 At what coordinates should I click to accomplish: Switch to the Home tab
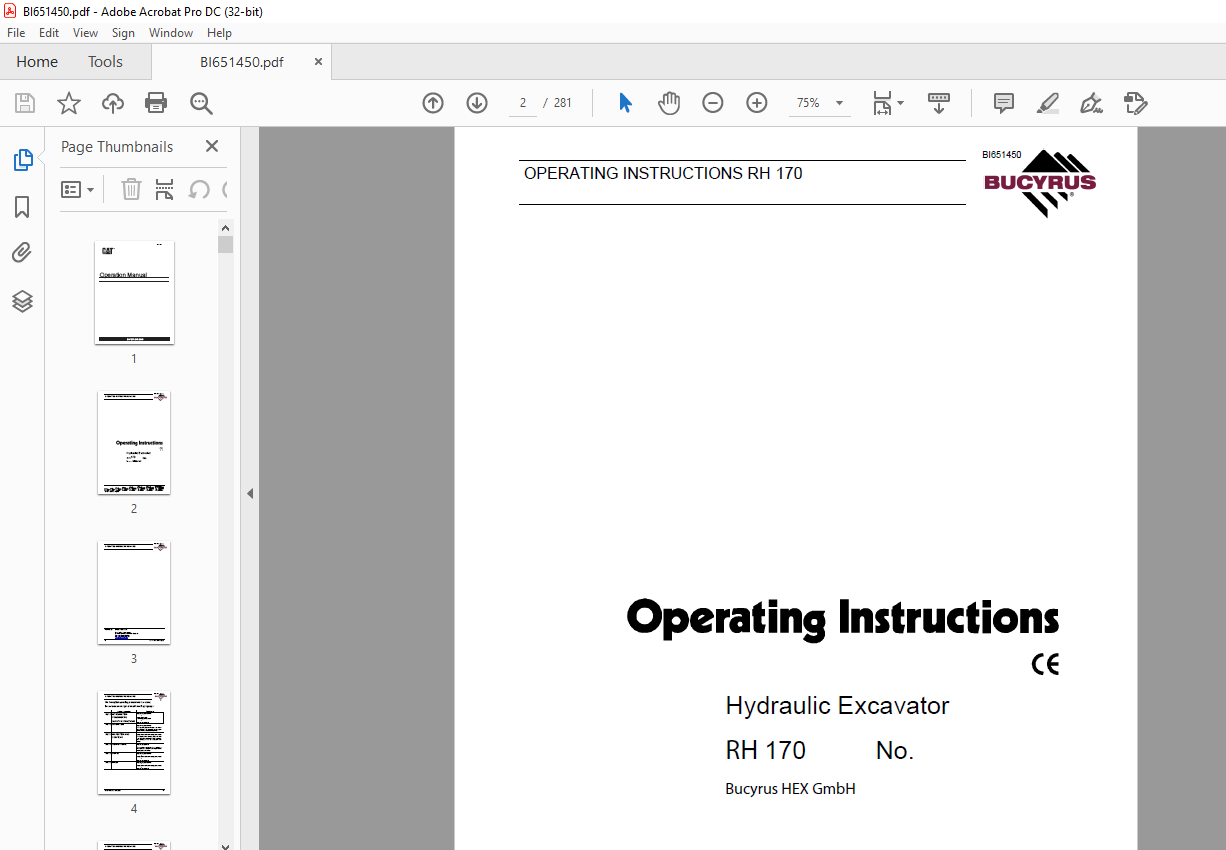pyautogui.click(x=37, y=62)
